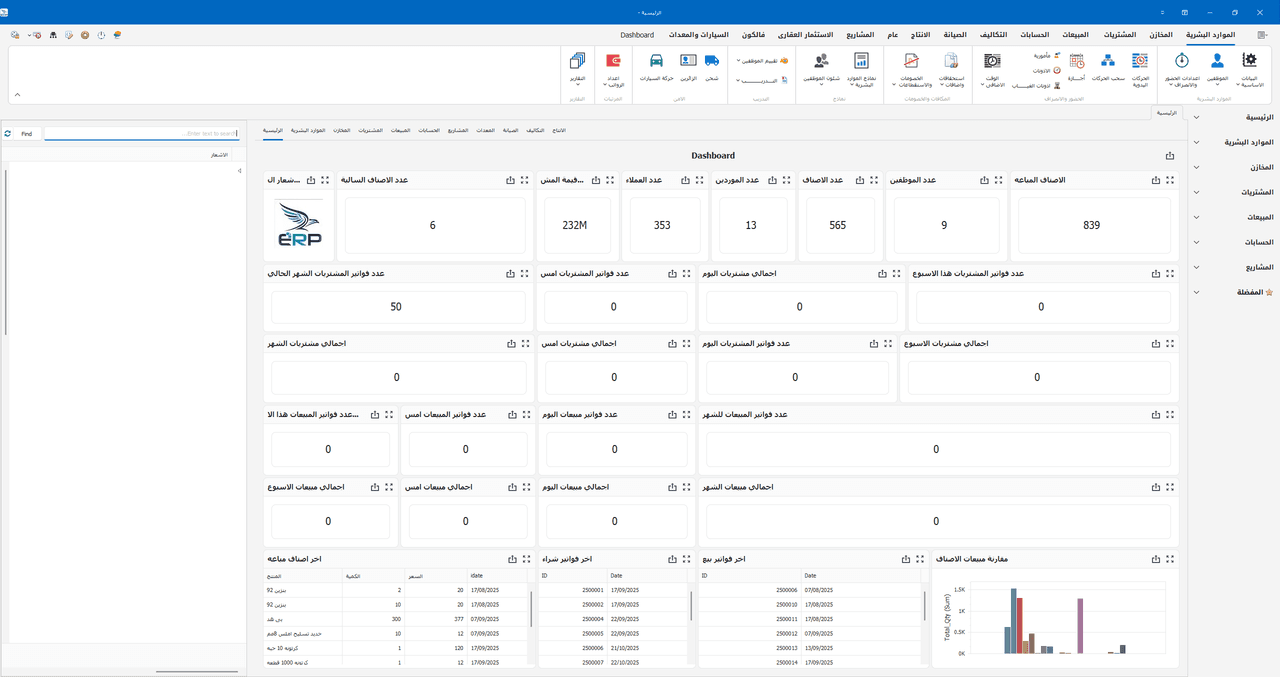Click invoice ID 2500006 in sales table

pos(787,591)
